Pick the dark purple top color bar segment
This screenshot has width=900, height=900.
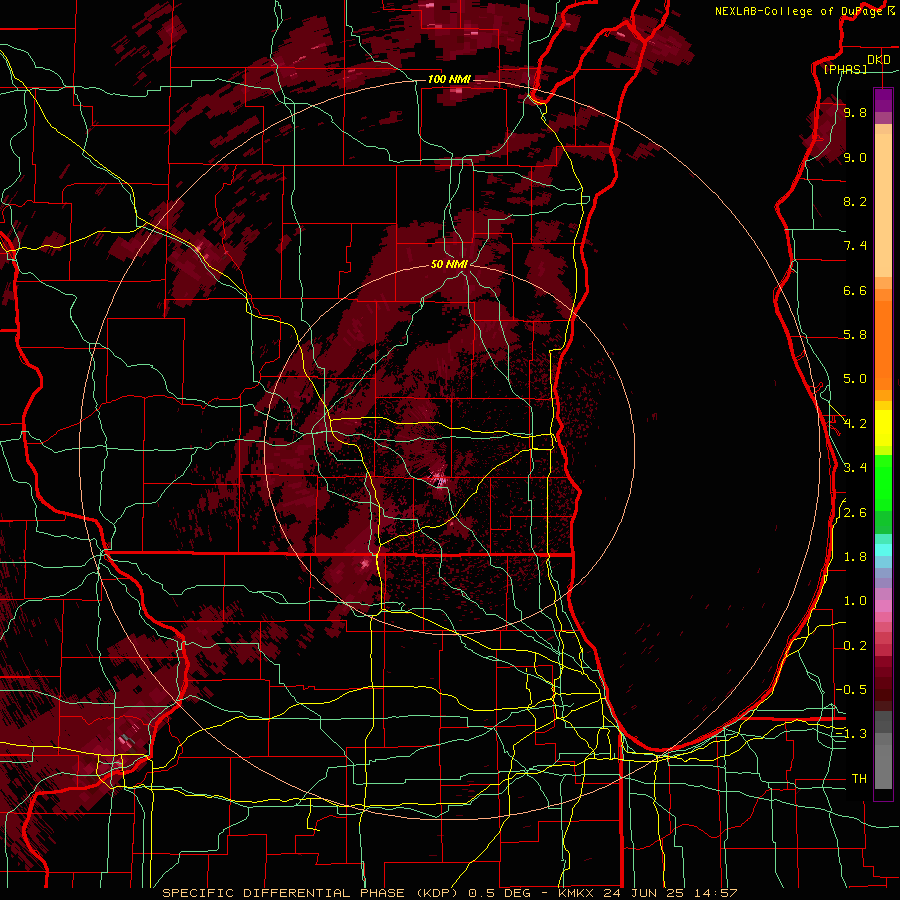click(883, 100)
